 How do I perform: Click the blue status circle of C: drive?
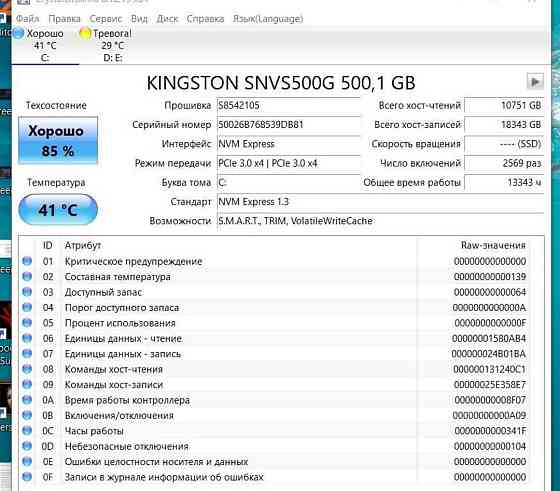[19, 34]
